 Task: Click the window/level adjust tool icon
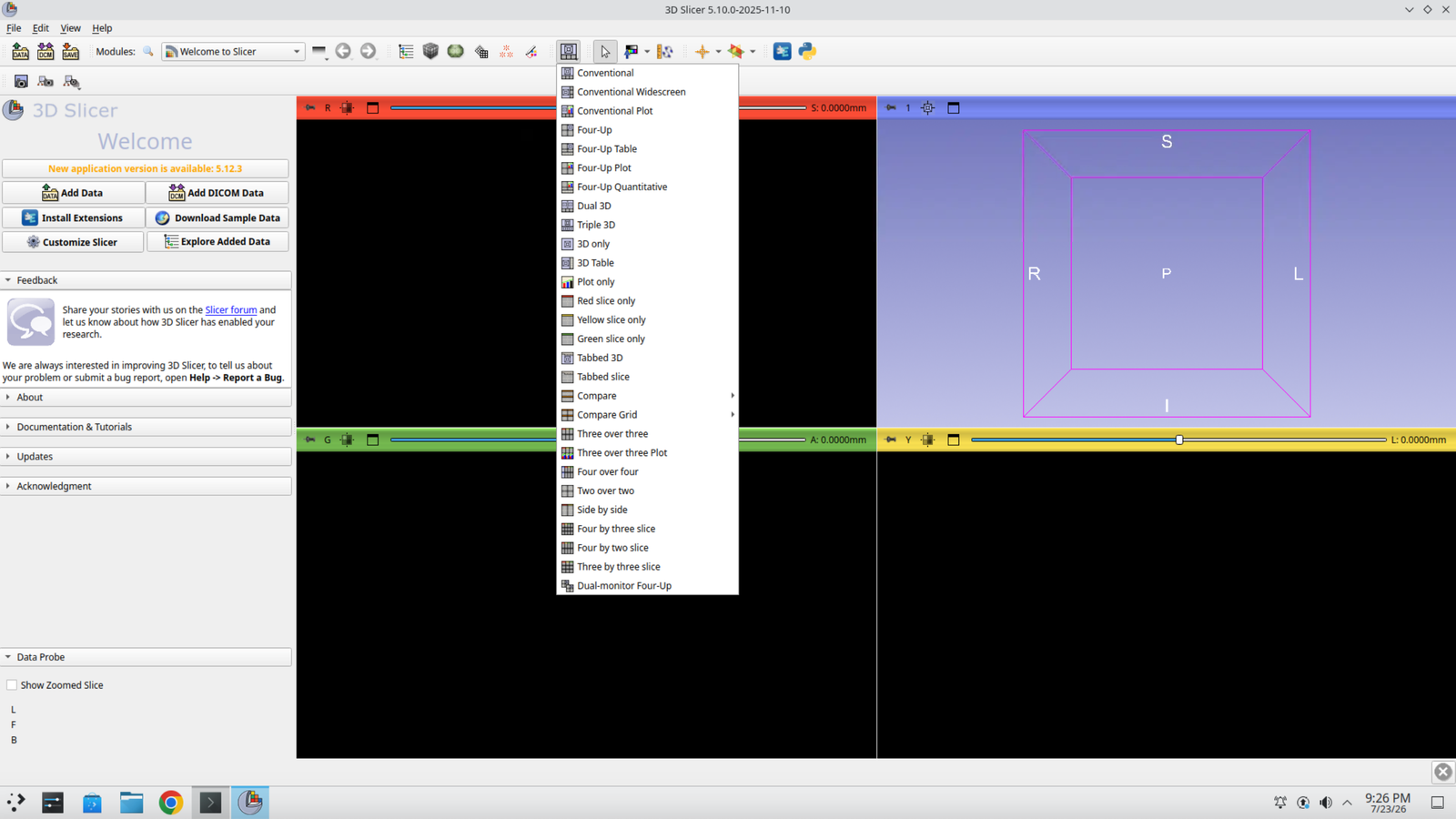pyautogui.click(x=632, y=52)
